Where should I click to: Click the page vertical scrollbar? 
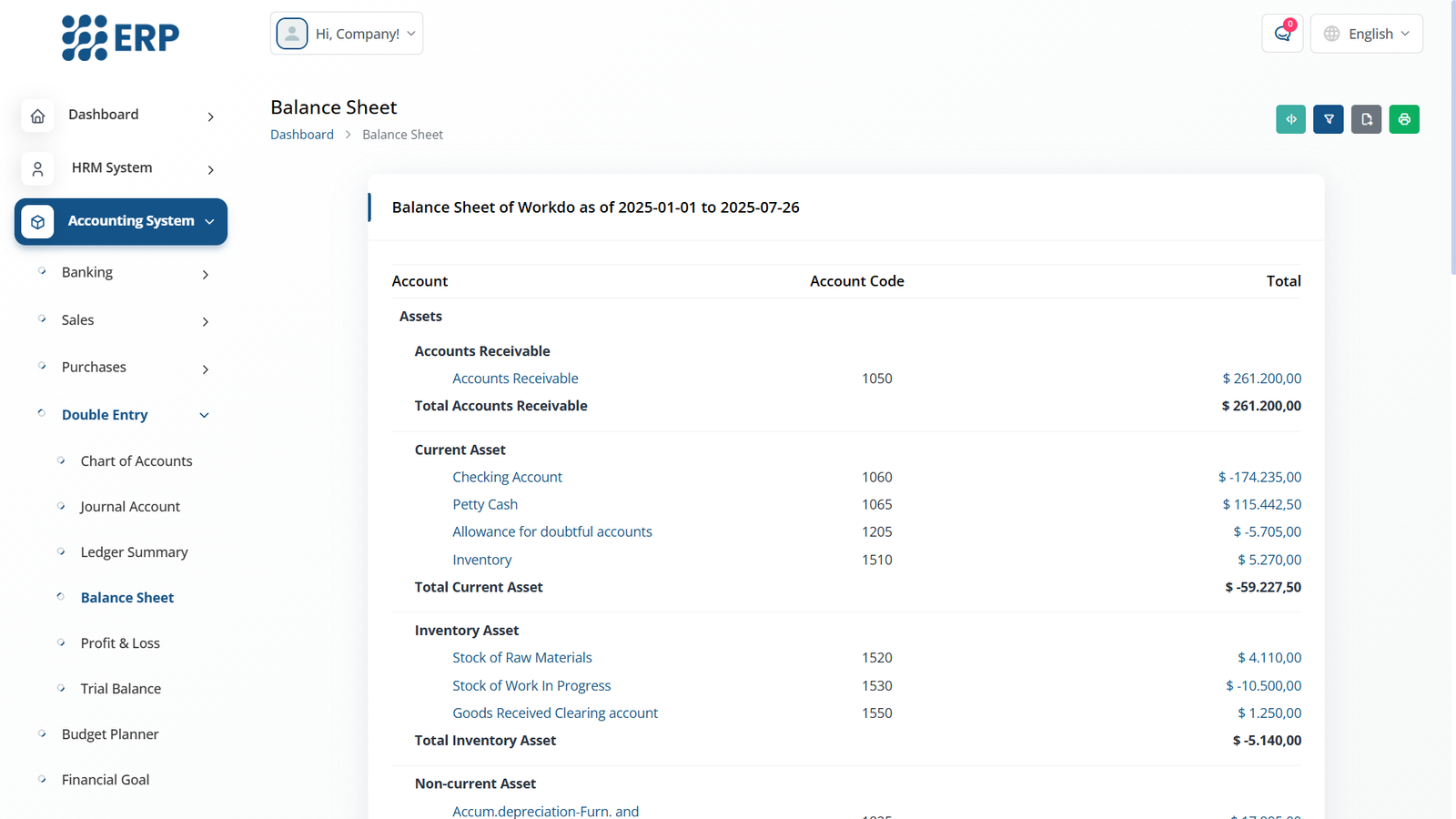[x=1451, y=136]
